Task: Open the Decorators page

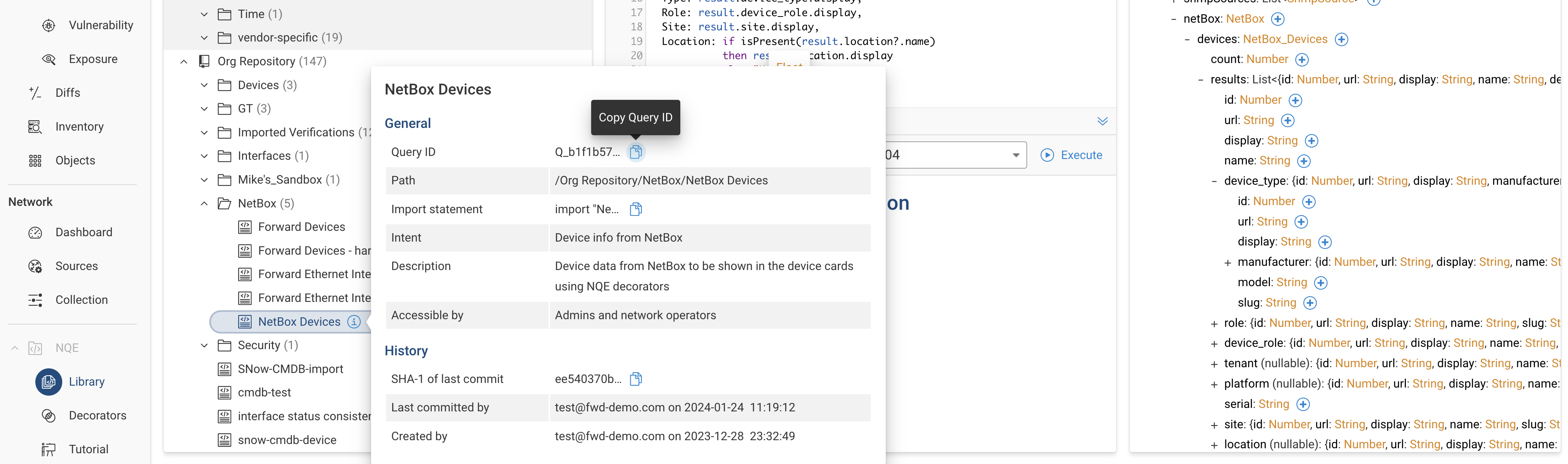Action: 98,415
